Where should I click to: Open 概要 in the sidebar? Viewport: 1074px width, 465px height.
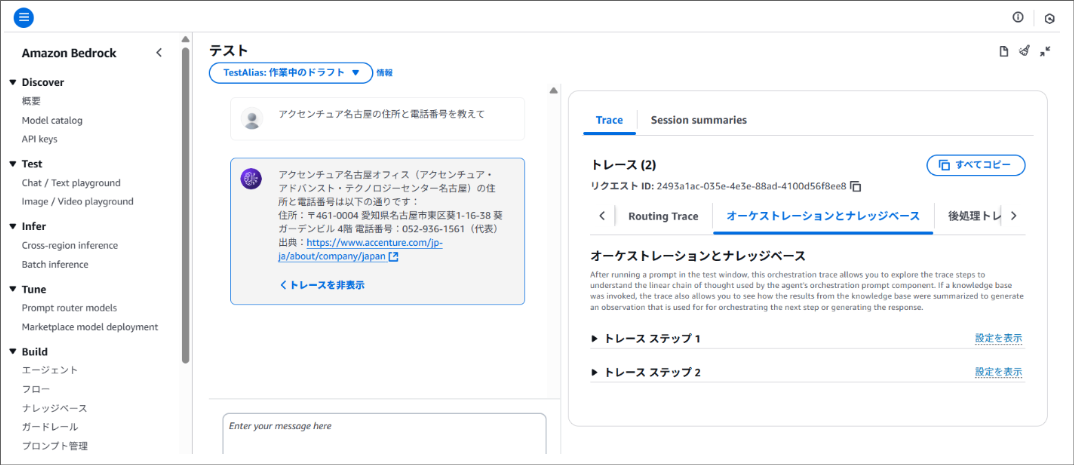pos(32,101)
